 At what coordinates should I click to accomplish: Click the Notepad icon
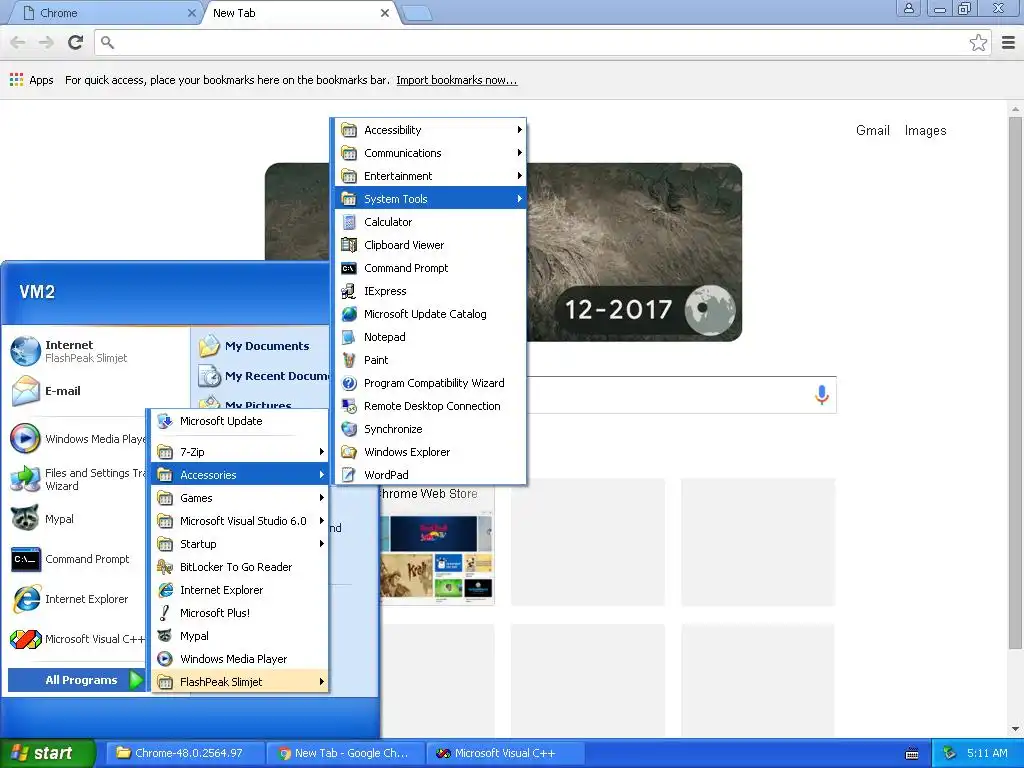coord(349,337)
